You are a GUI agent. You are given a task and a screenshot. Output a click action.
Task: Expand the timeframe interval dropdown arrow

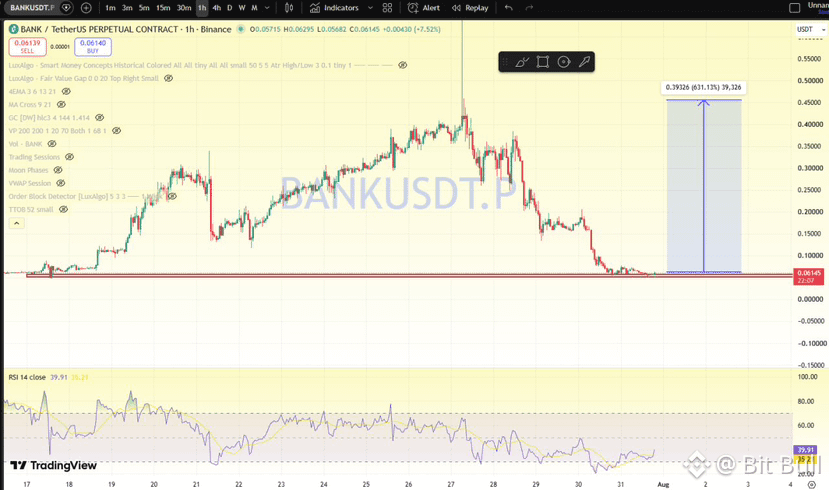[267, 8]
